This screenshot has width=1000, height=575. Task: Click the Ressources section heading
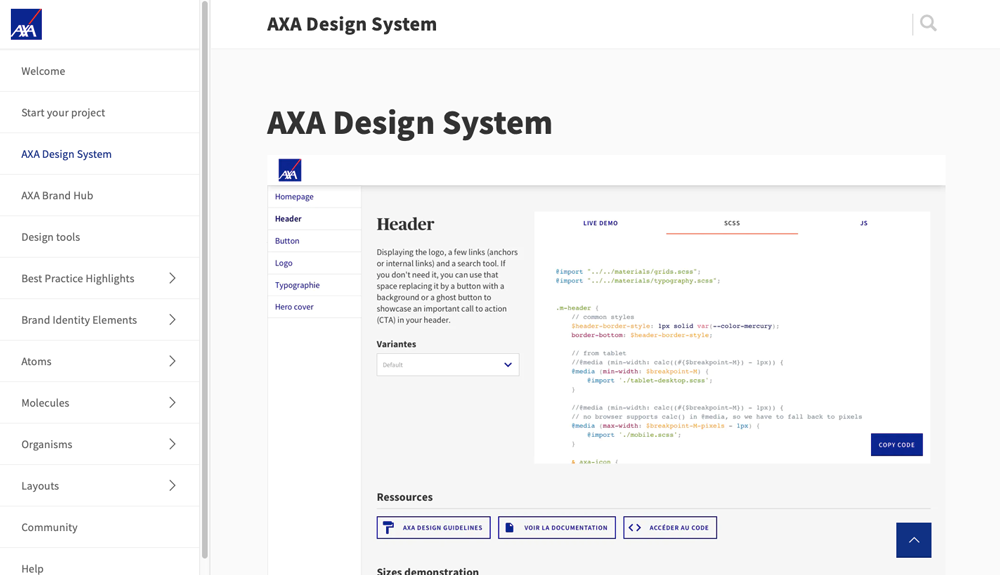[404, 497]
